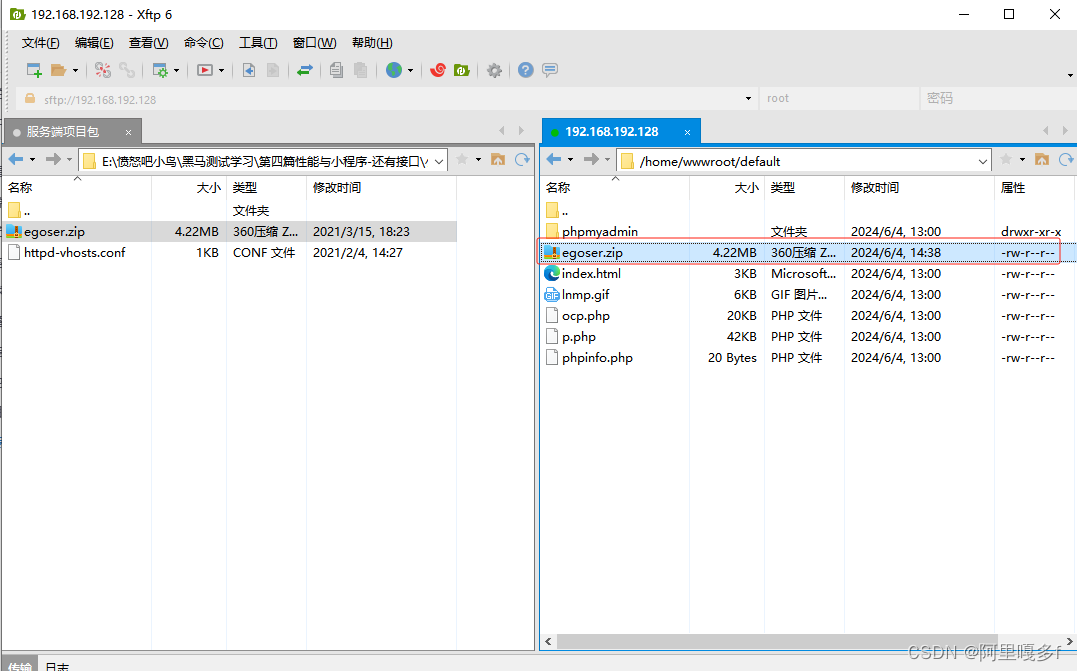Image resolution: width=1077 pixels, height=671 pixels.
Task: Open the Options gear icon
Action: tap(494, 70)
